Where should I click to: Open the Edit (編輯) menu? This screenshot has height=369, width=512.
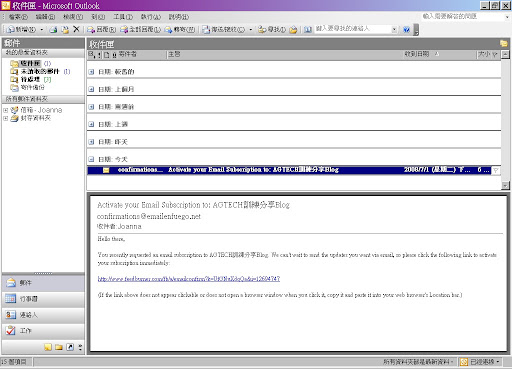pyautogui.click(x=45, y=17)
